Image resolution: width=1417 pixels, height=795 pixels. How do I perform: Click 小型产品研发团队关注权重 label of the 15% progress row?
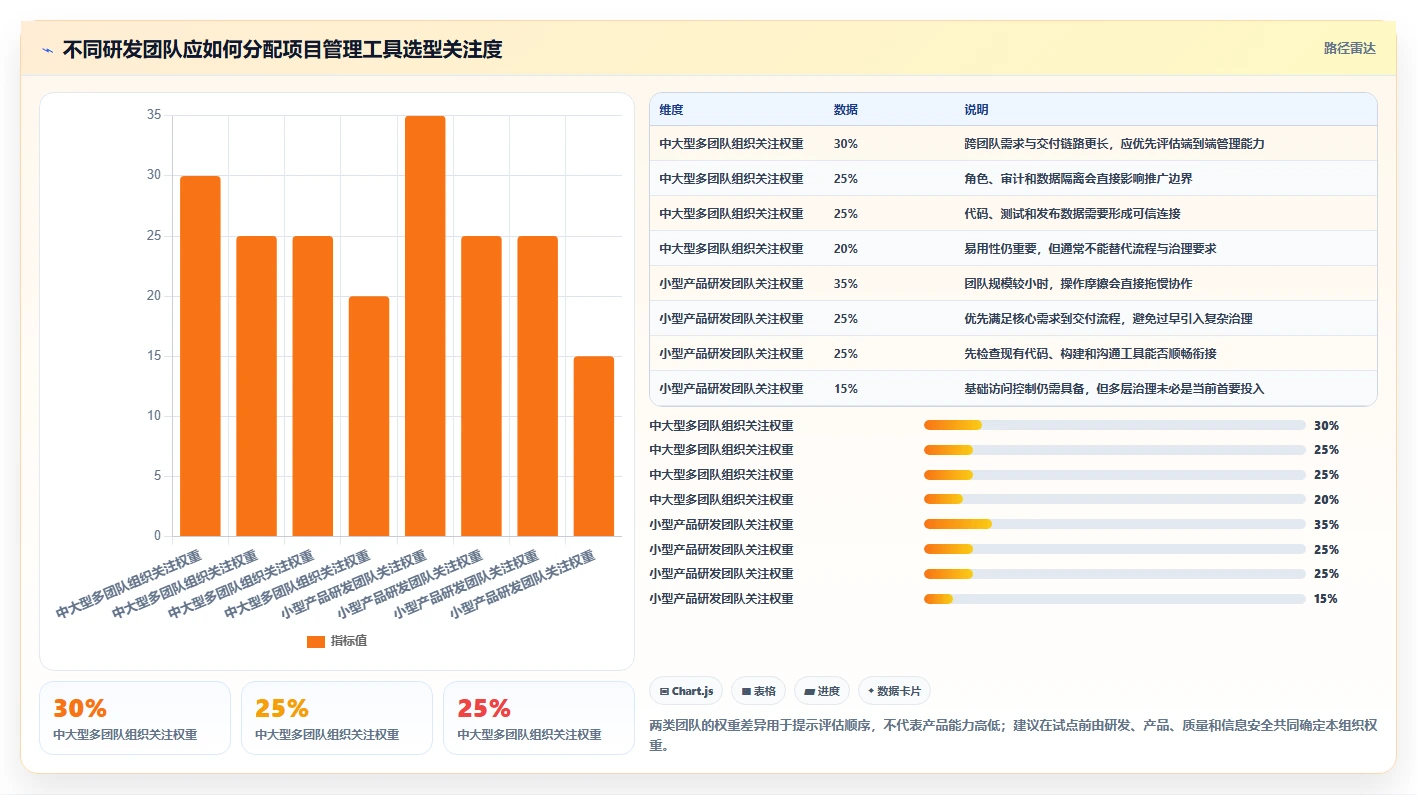[x=721, y=599]
